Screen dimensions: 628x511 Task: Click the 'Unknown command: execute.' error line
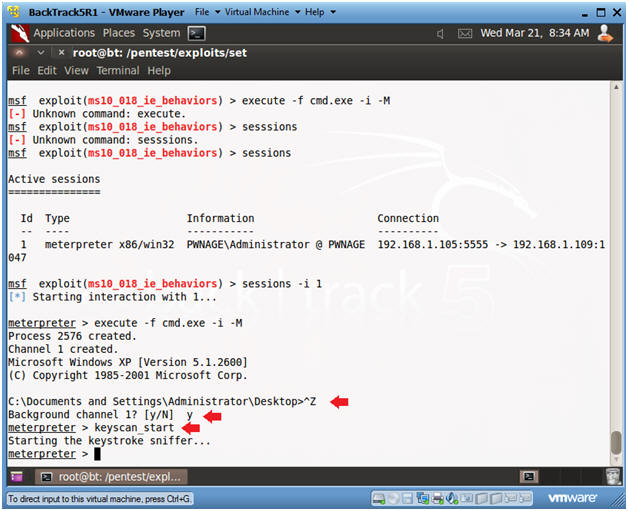tap(109, 114)
